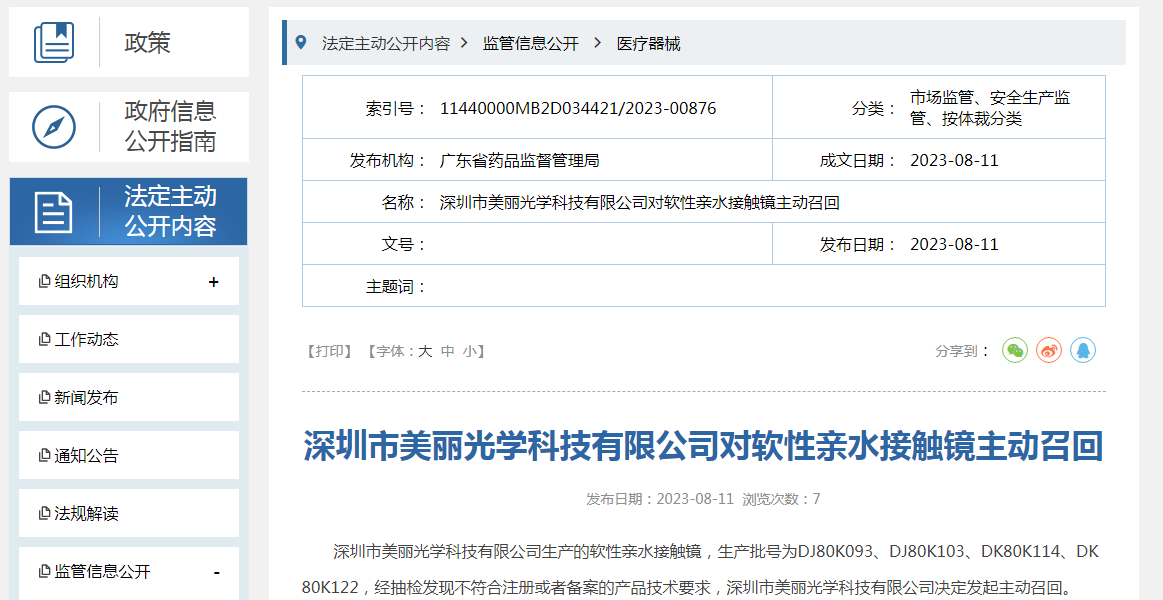Click the 索引号 field label
Image resolution: width=1163 pixels, height=600 pixels.
click(397, 108)
